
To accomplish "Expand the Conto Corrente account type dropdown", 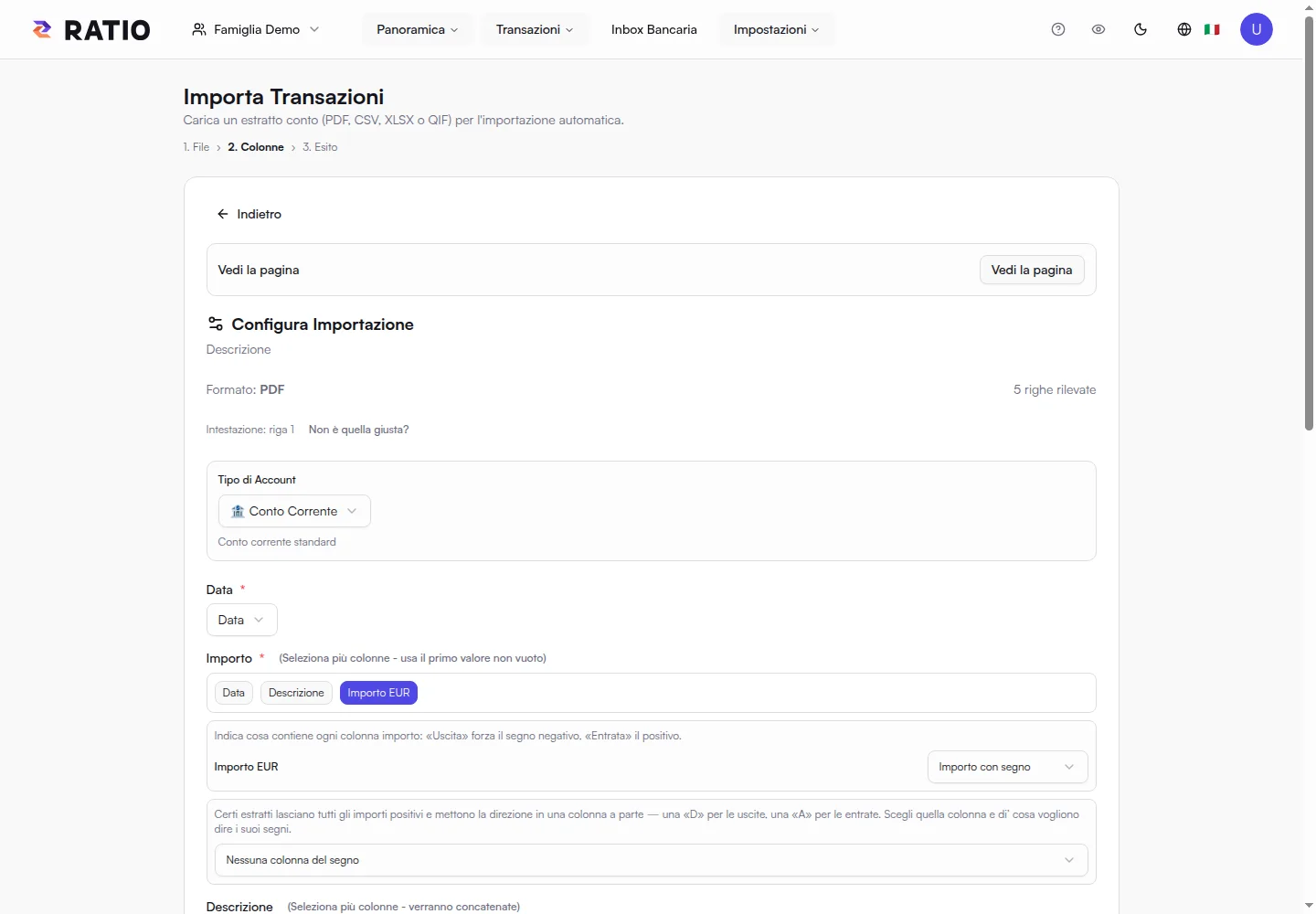I will pyautogui.click(x=294, y=511).
